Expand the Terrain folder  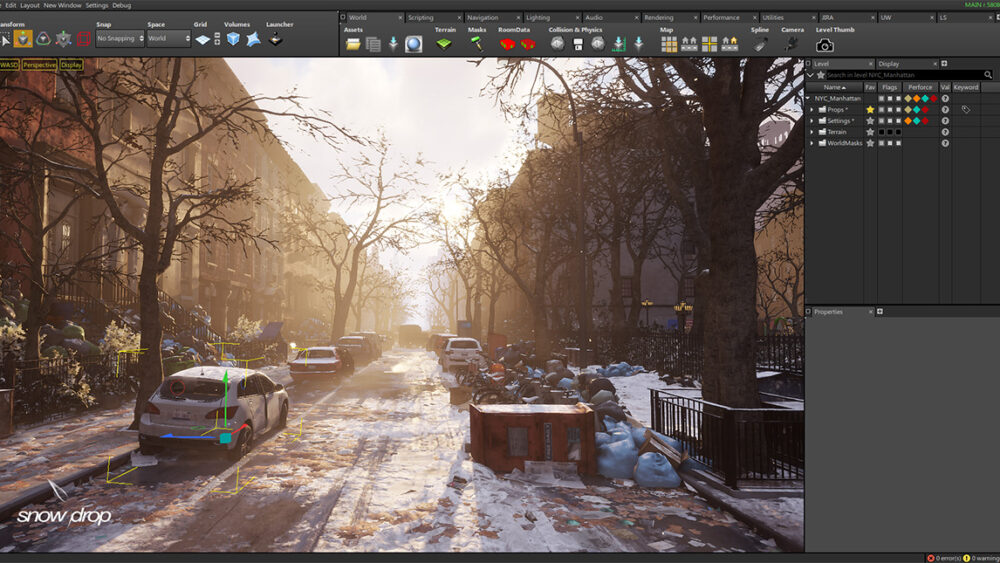pos(812,132)
